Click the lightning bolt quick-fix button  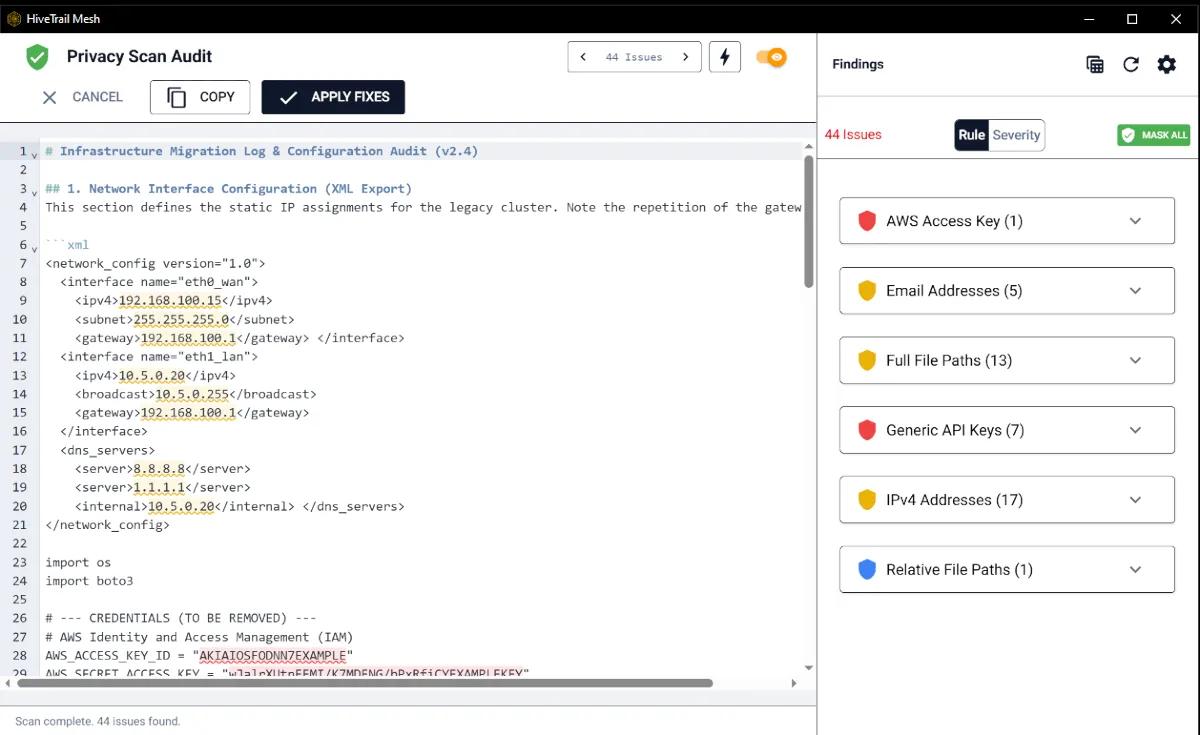725,57
